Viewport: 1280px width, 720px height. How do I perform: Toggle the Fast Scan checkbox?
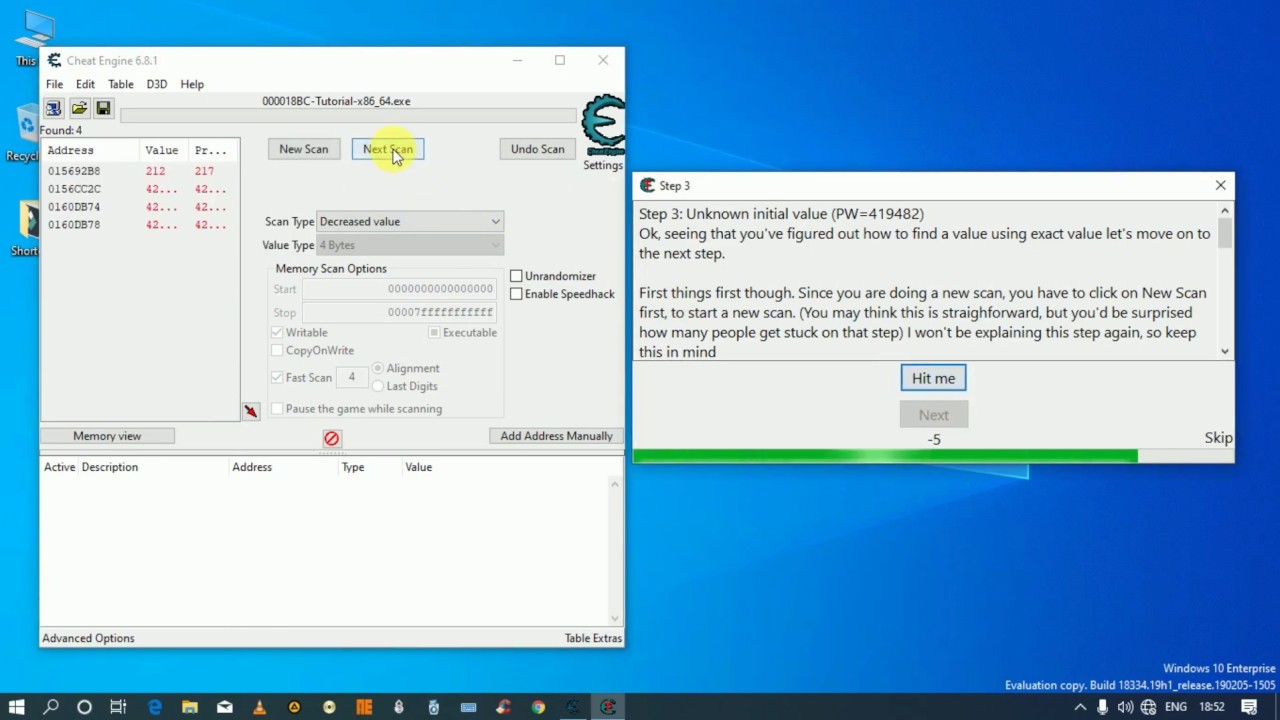tap(277, 377)
